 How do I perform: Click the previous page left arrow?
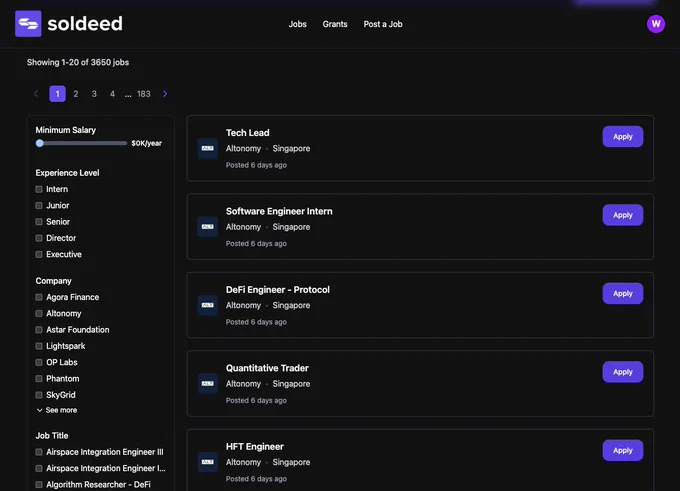tap(36, 94)
